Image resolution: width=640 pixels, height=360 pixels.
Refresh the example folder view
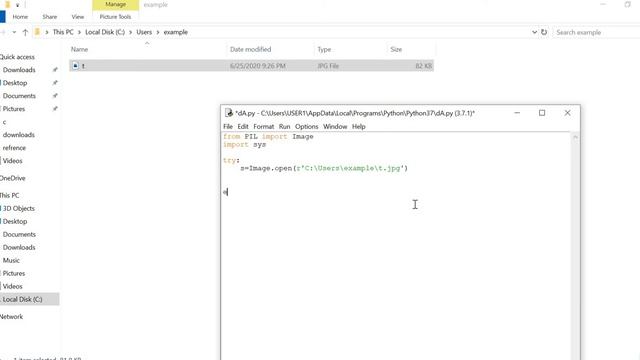544,32
